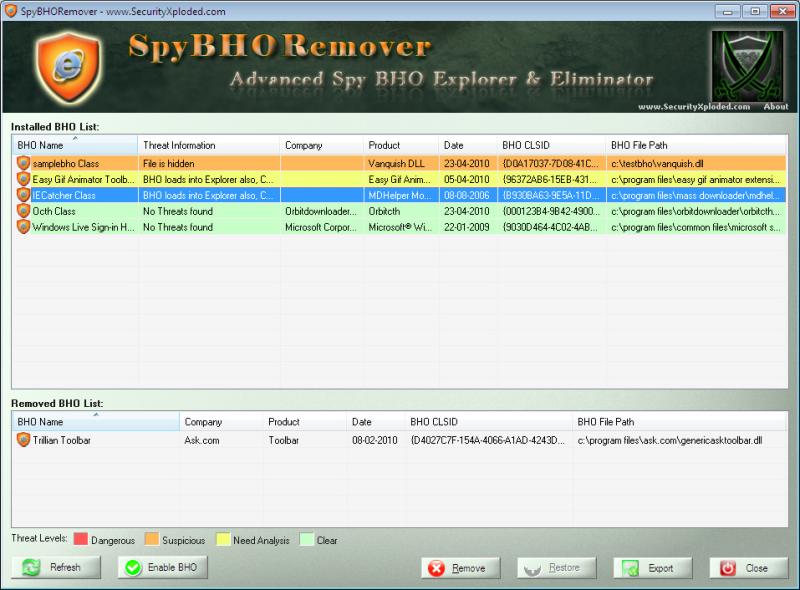
Task: Click the yellow Need Analysis swatch
Action: coord(223,539)
